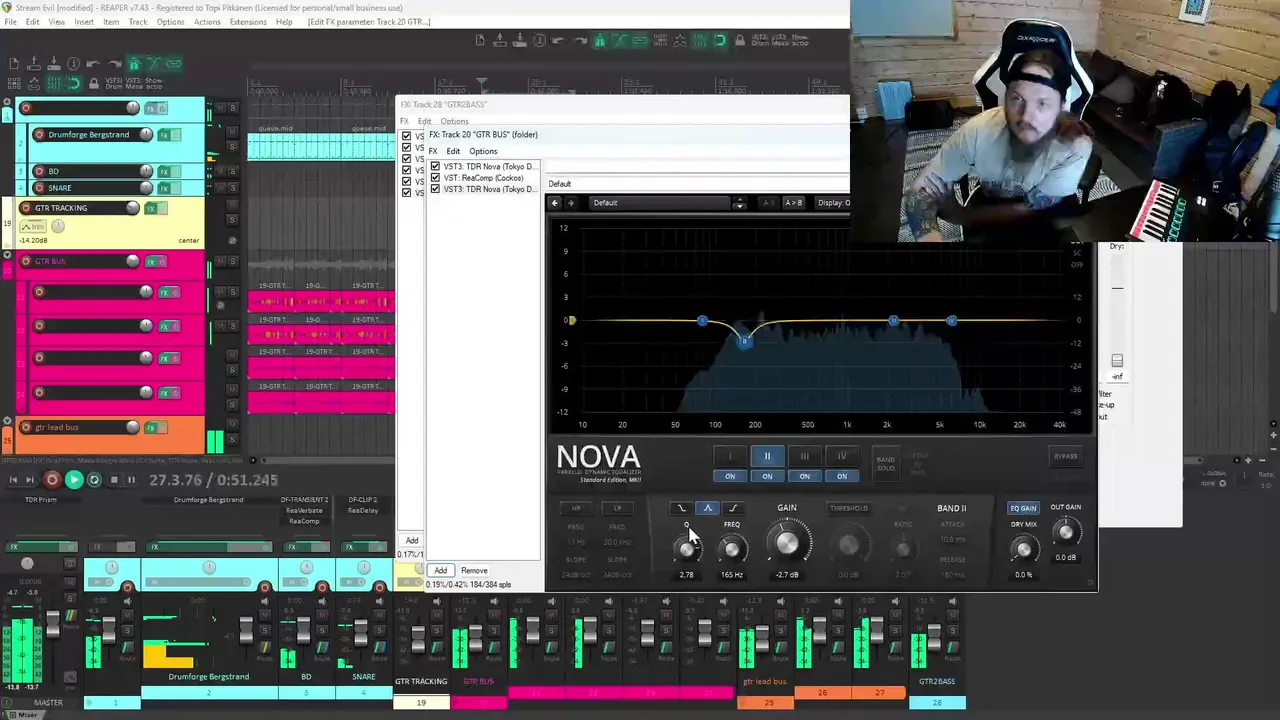Open FX on gtr lead bus track

(x=153, y=428)
